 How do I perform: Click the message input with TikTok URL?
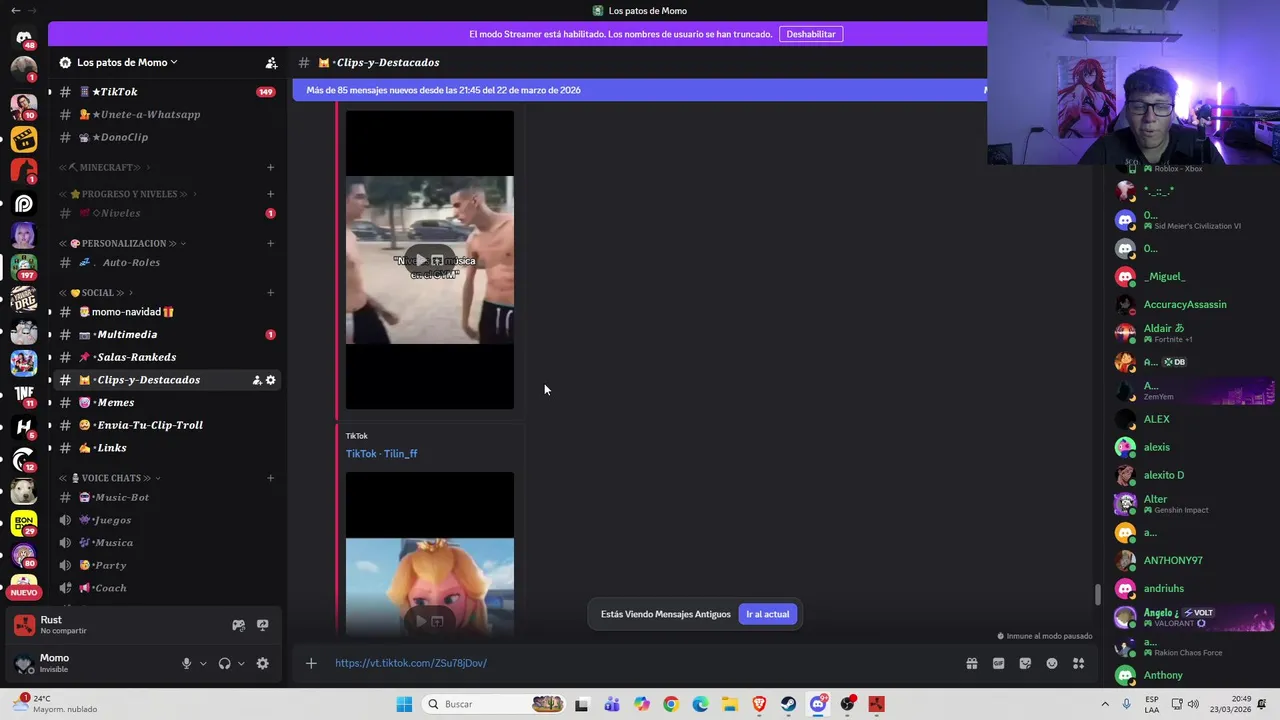pos(640,663)
